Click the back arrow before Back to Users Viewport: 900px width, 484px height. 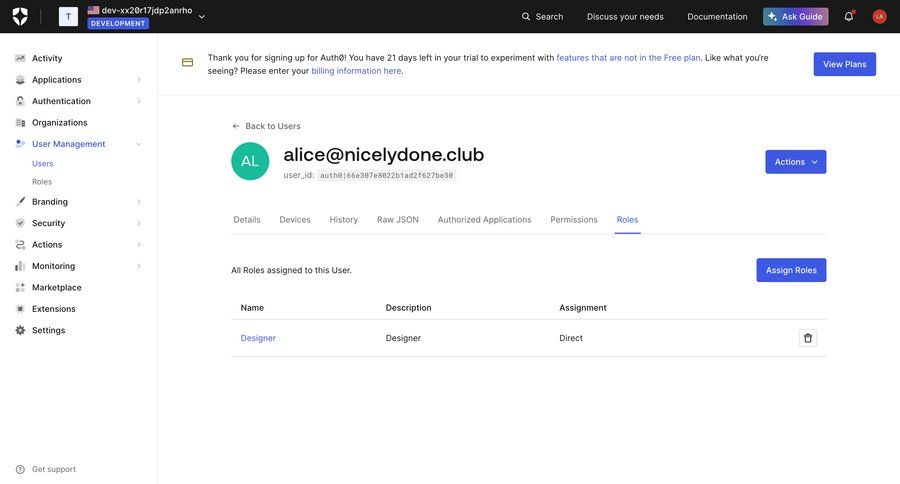coord(235,126)
